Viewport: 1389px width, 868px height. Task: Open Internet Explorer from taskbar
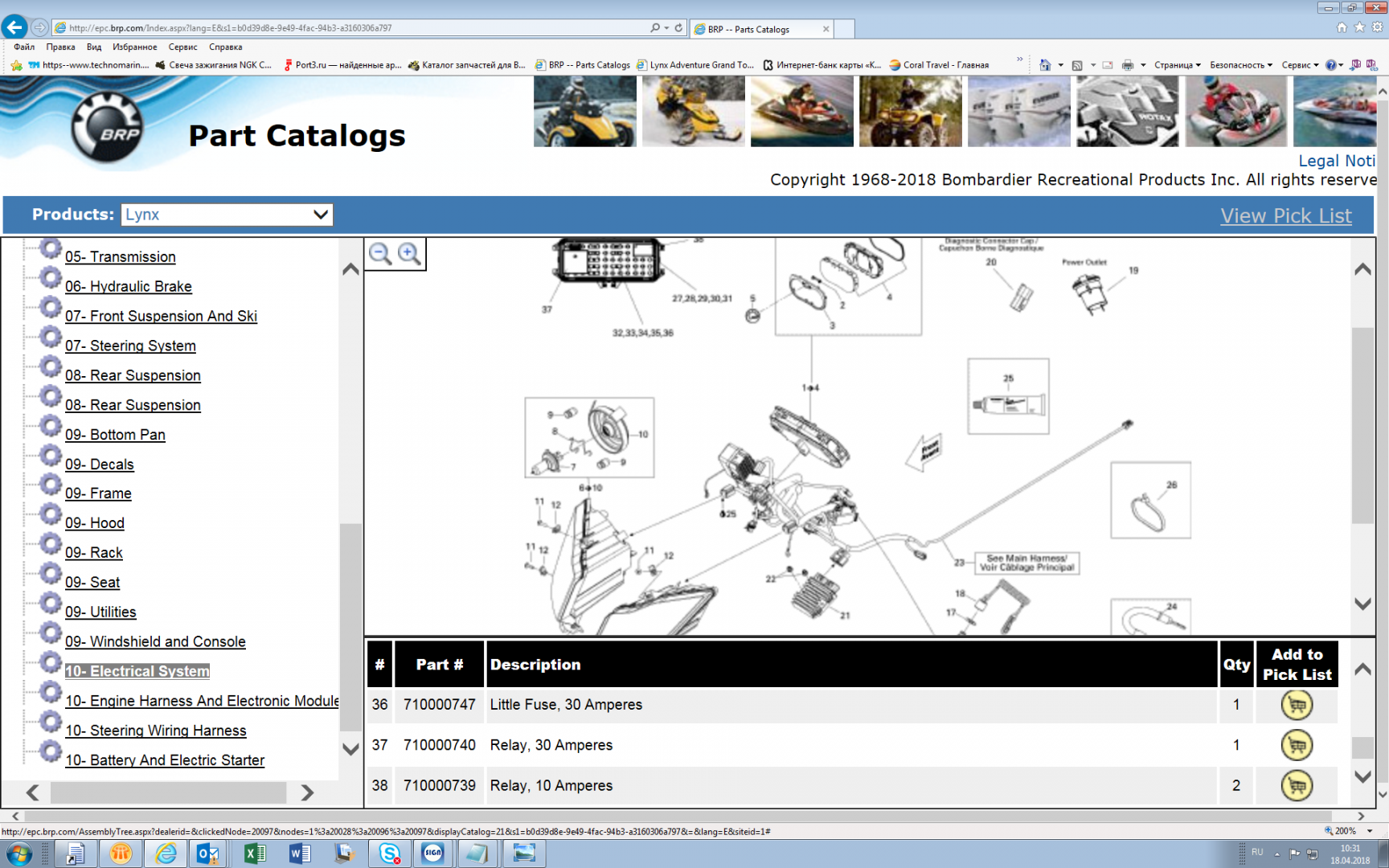(166, 854)
